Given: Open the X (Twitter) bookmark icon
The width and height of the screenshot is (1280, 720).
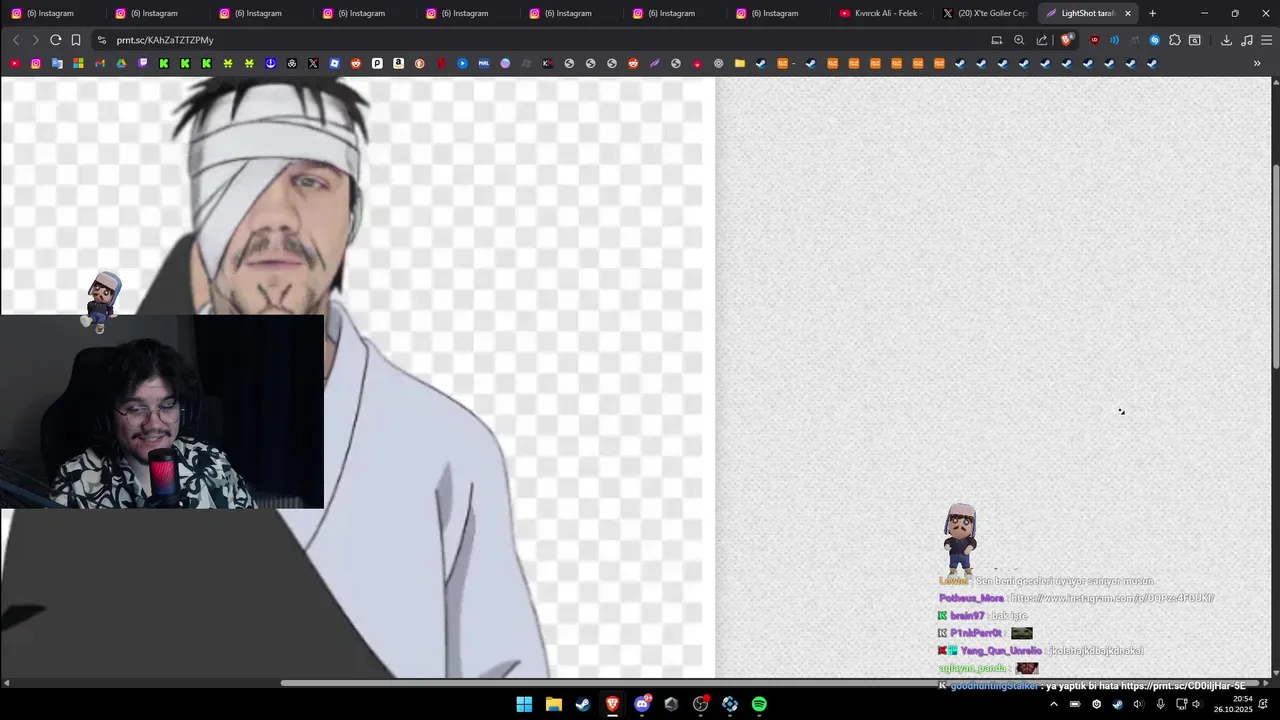Looking at the screenshot, I should [x=313, y=63].
